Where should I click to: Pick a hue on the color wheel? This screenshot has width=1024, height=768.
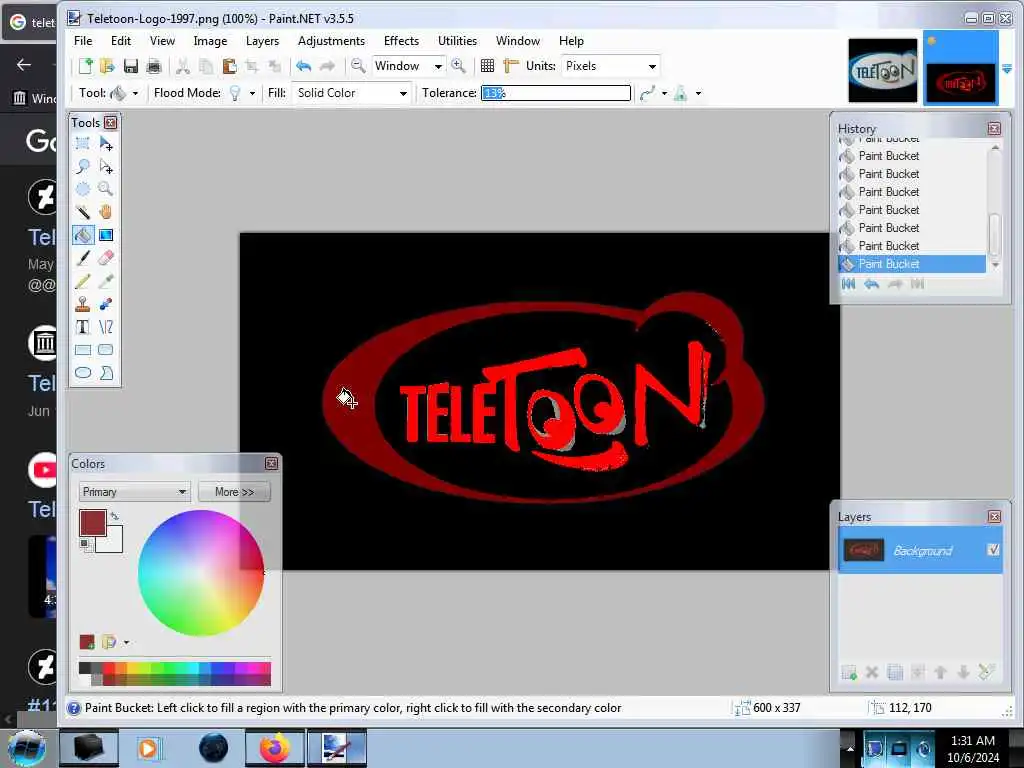click(201, 573)
